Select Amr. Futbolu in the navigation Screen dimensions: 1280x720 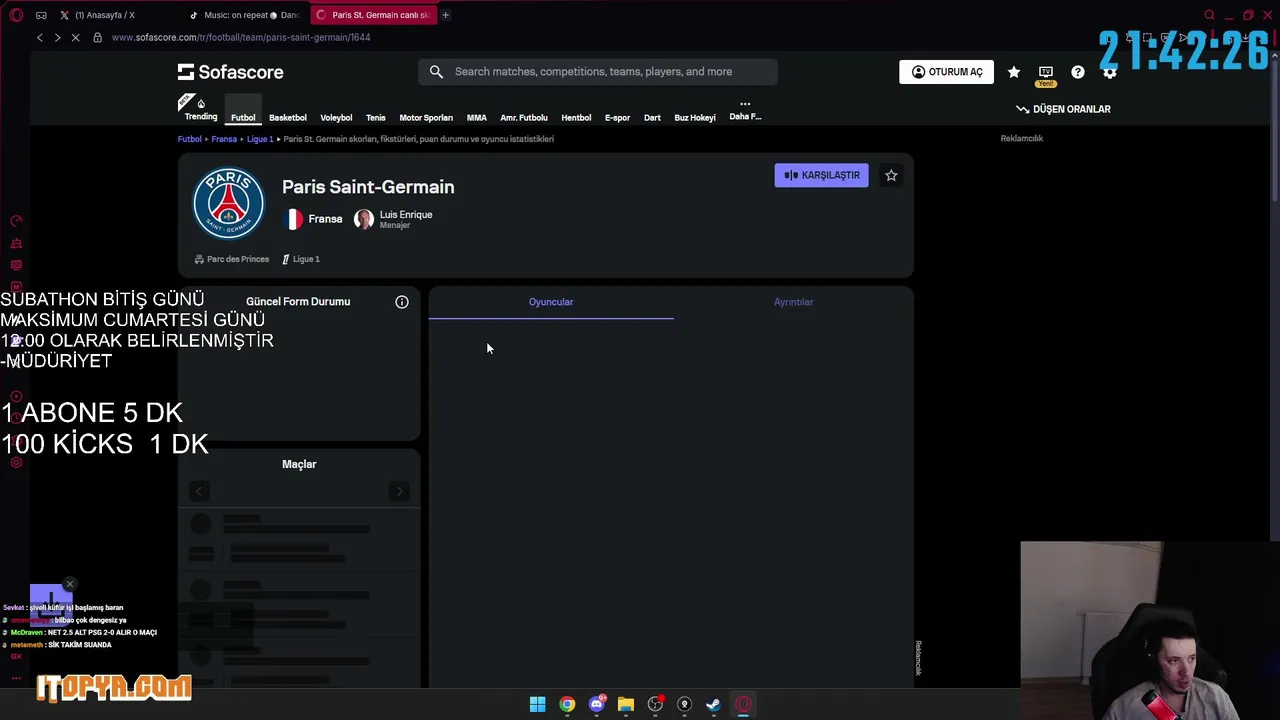[x=524, y=118]
